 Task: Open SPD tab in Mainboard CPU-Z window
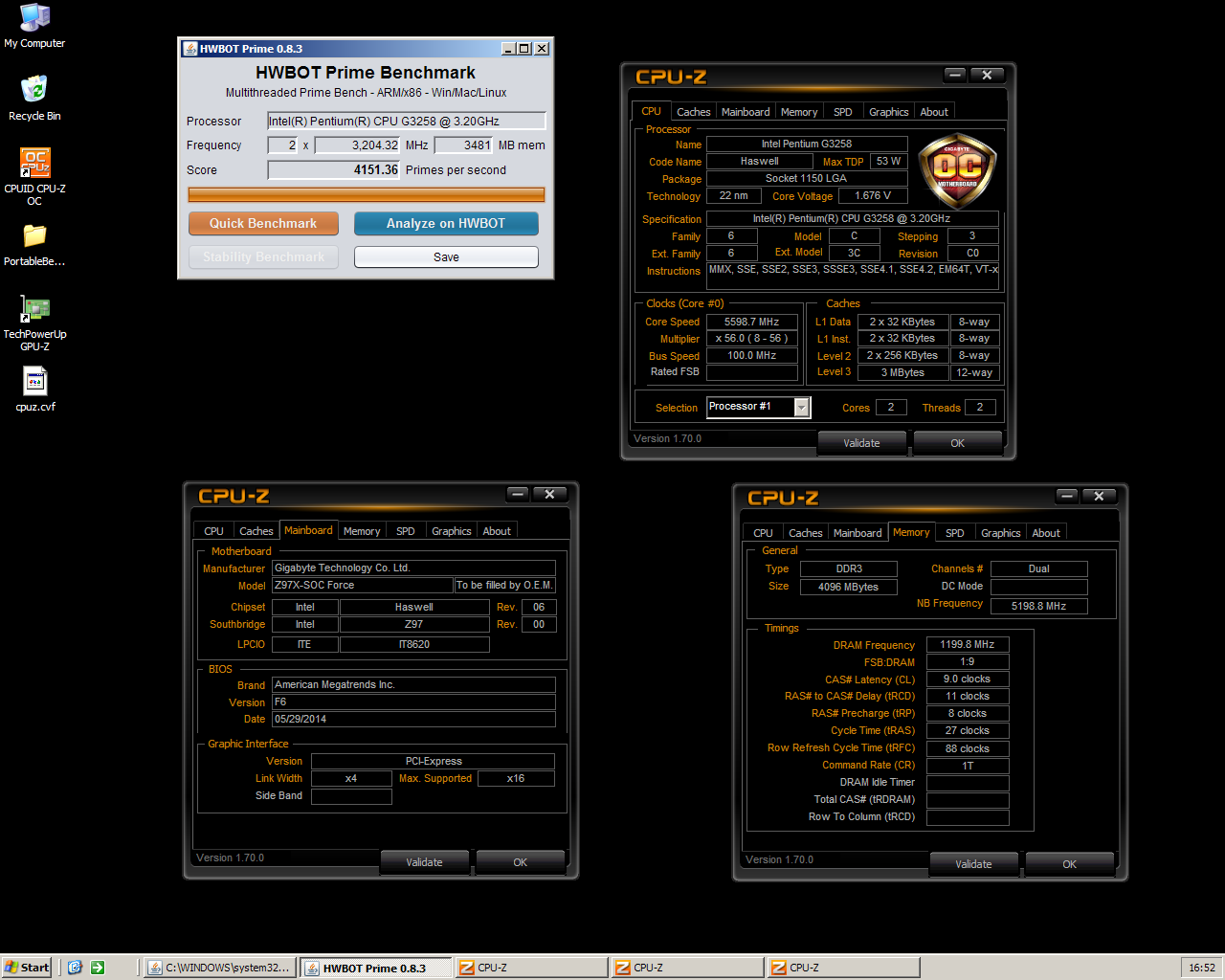(406, 531)
